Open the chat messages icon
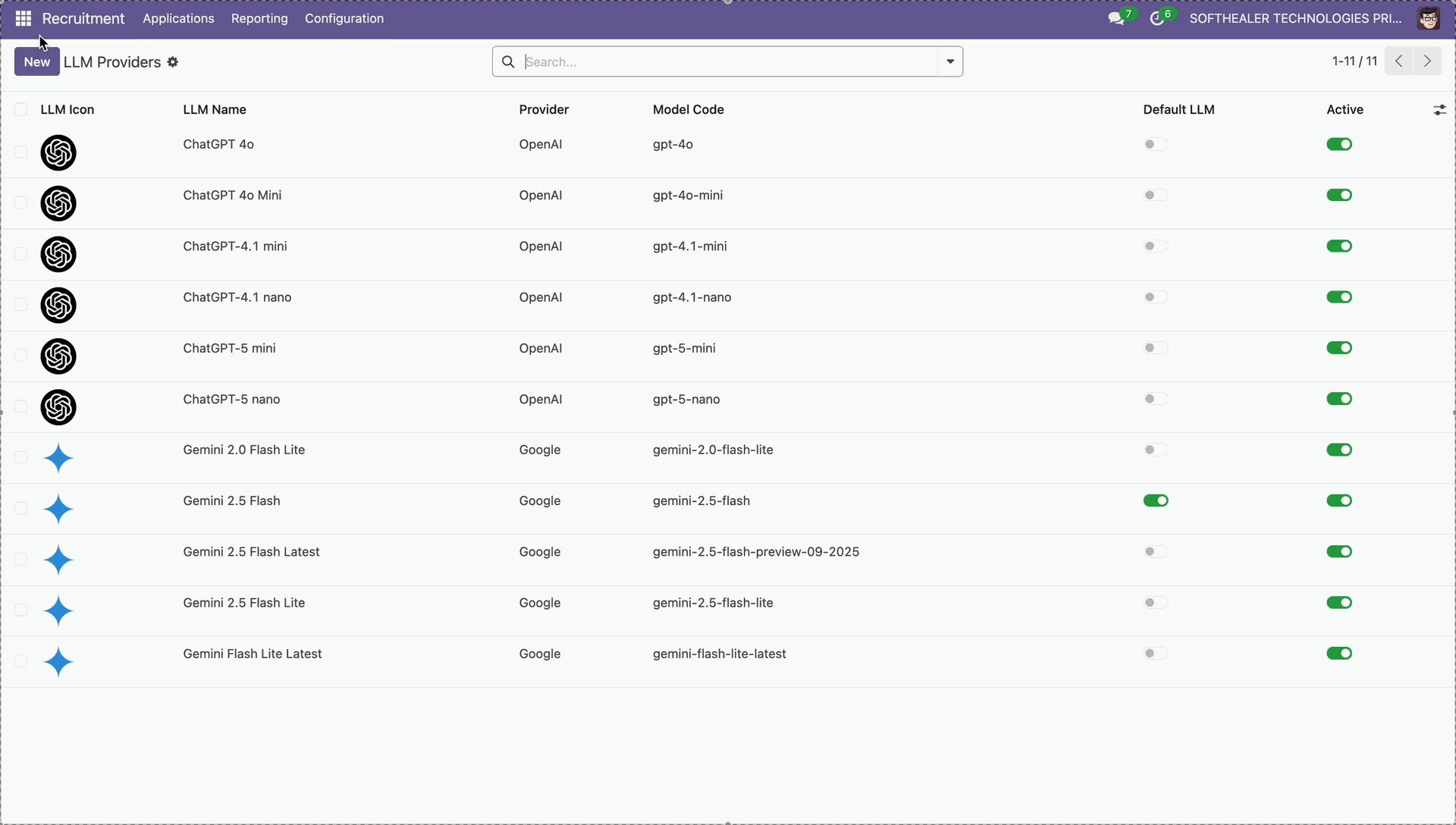This screenshot has width=1456, height=825. point(1116,19)
